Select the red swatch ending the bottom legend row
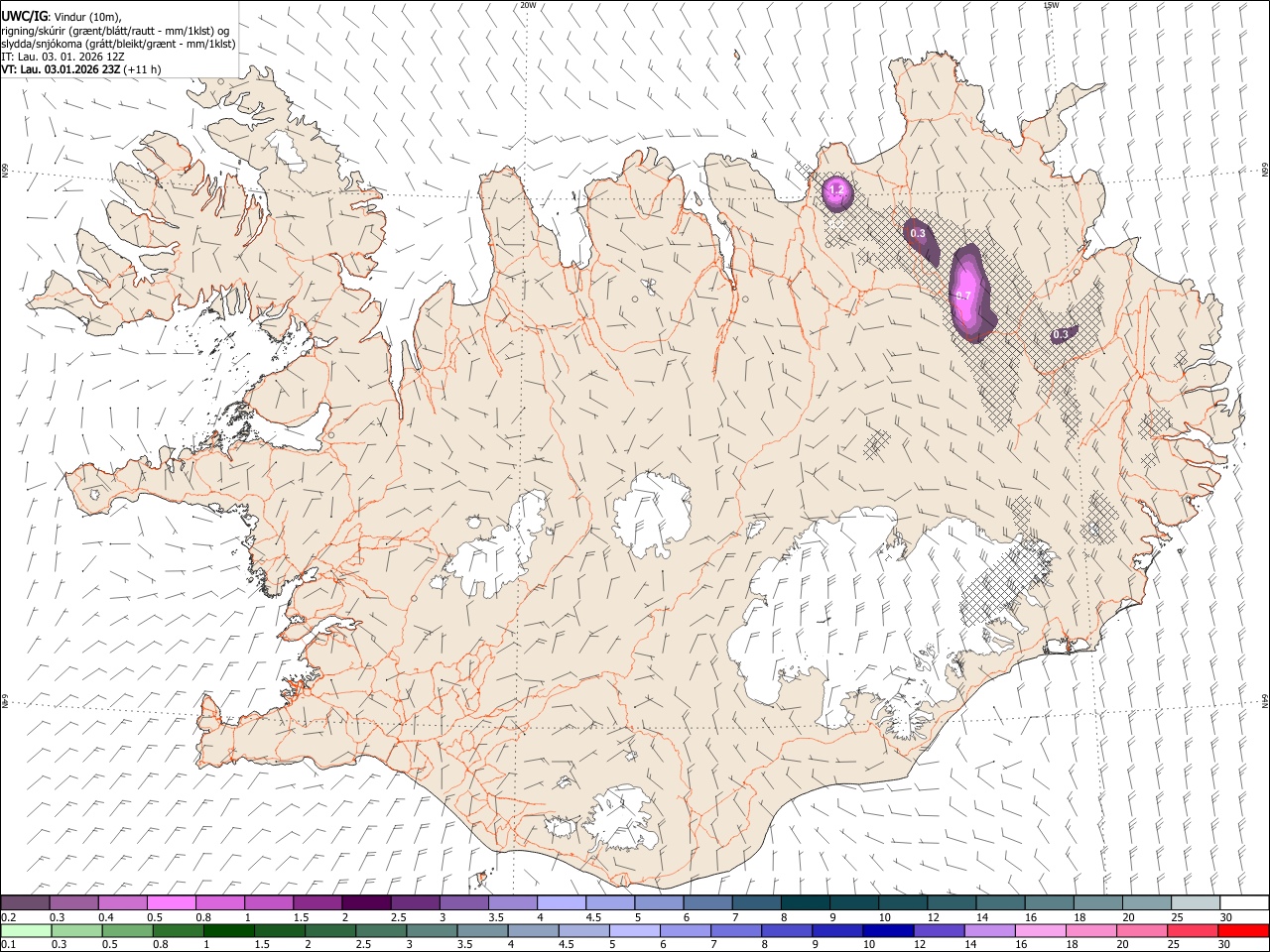Image resolution: width=1270 pixels, height=952 pixels. 1243,930
